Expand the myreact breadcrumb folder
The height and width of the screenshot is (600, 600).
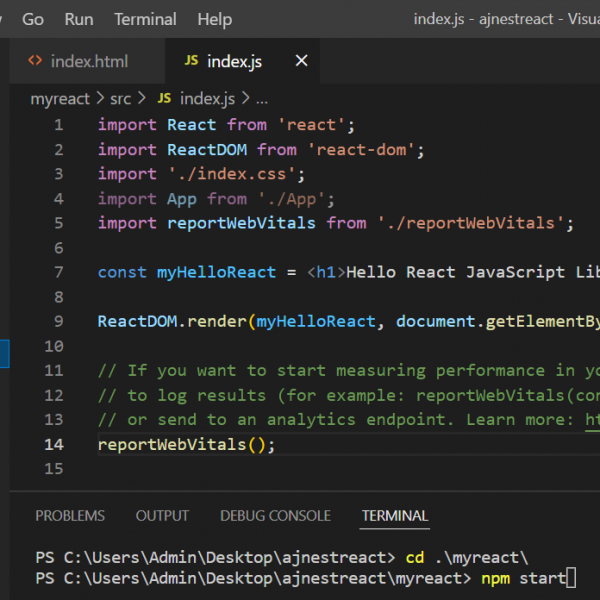tap(59, 98)
